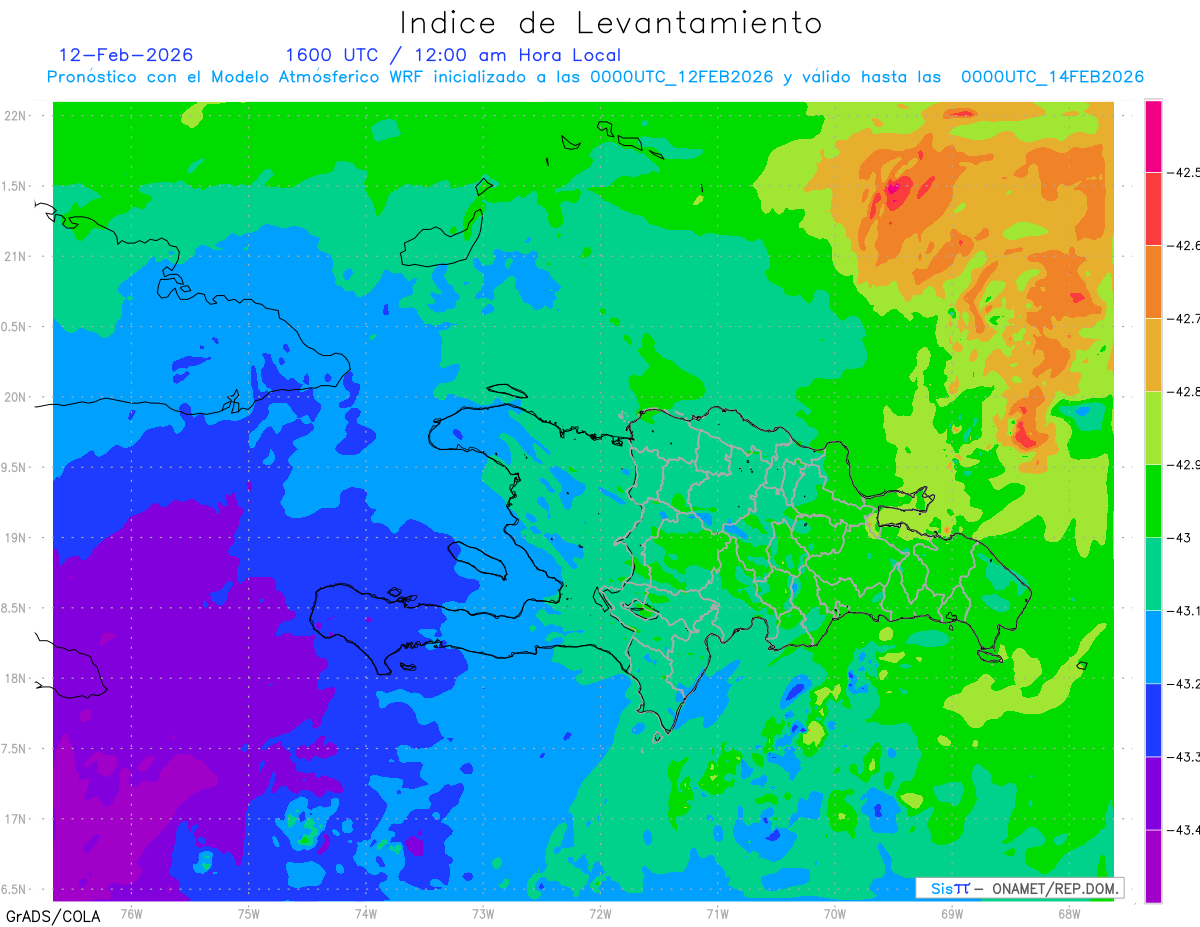Select the light blue swatch between -43.1 and -43.2
The width and height of the screenshot is (1200, 927).
click(1153, 647)
